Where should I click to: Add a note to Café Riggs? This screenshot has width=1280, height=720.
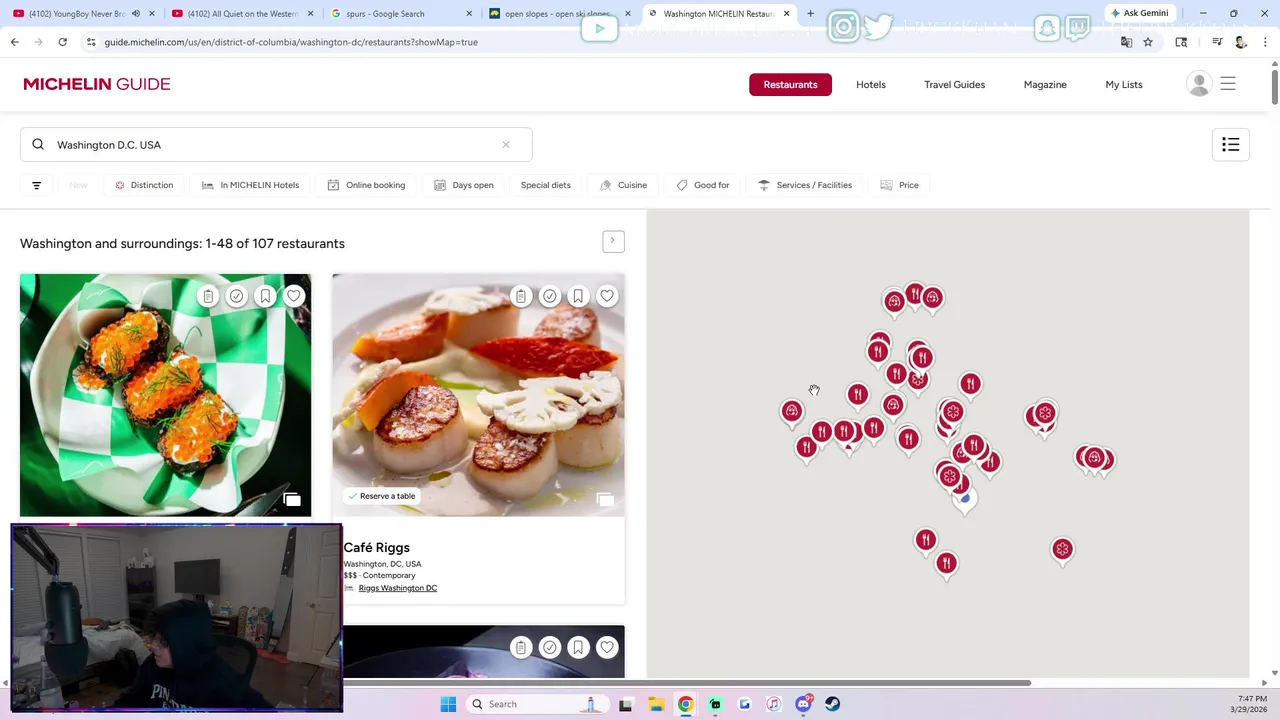(x=521, y=296)
